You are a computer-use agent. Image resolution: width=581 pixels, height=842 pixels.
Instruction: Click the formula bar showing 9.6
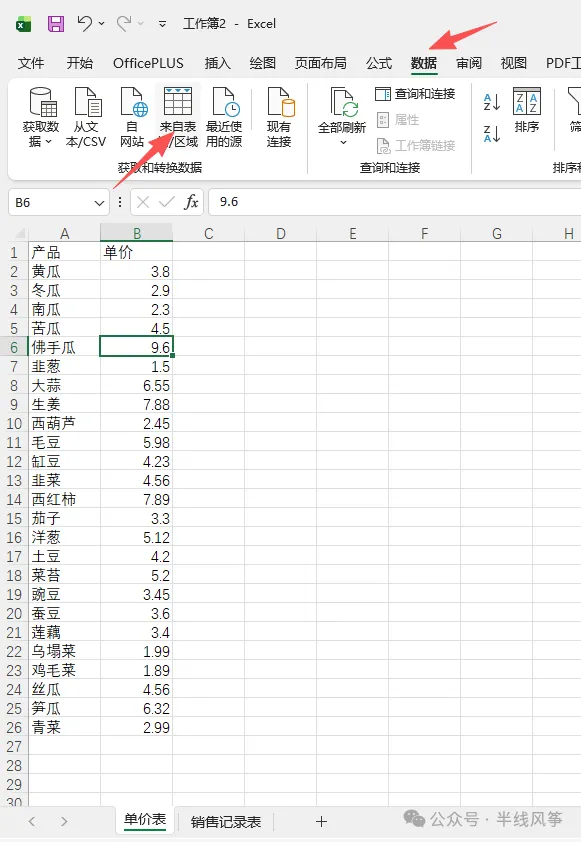(x=395, y=202)
